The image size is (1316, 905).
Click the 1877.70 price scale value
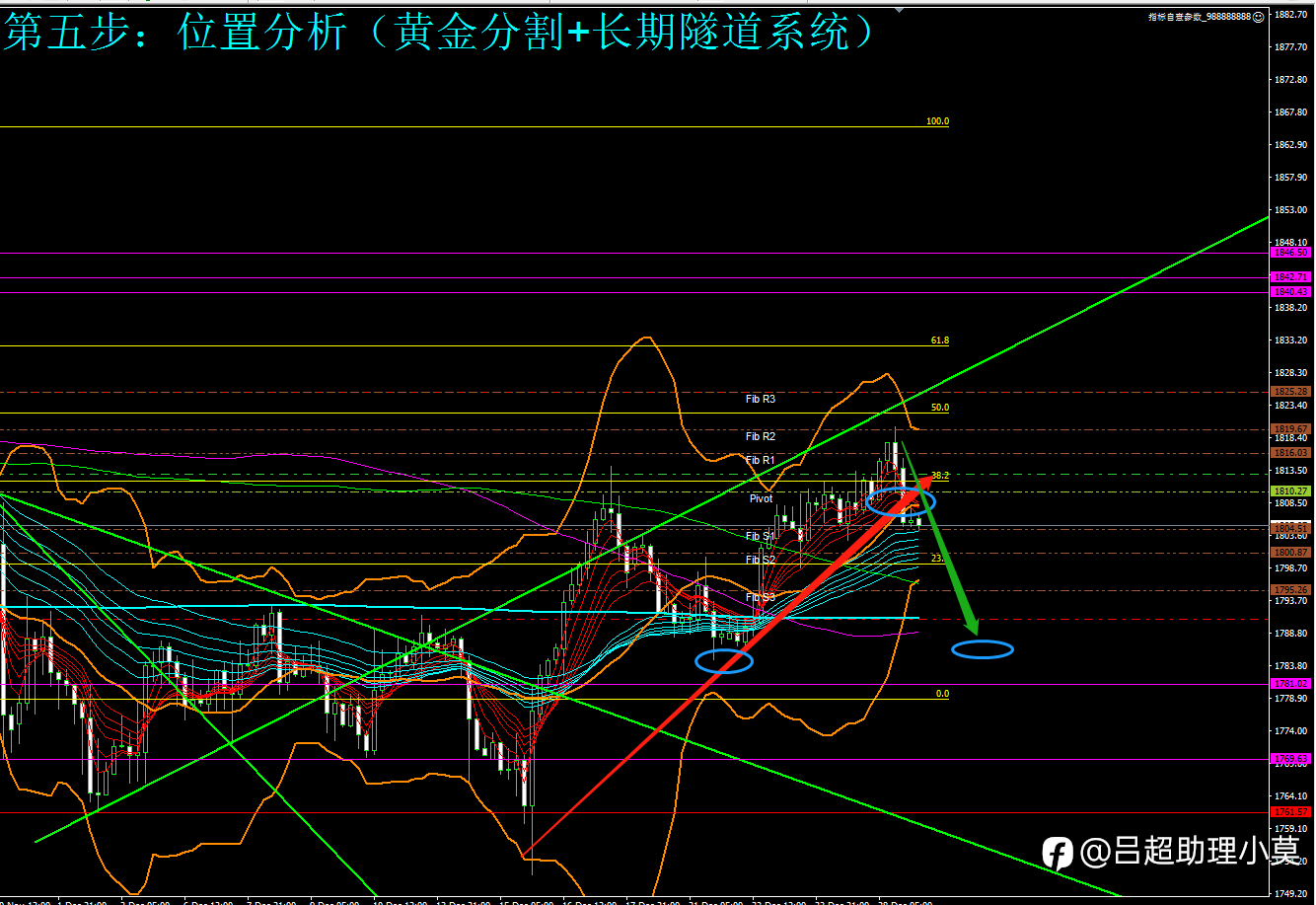click(x=1292, y=46)
